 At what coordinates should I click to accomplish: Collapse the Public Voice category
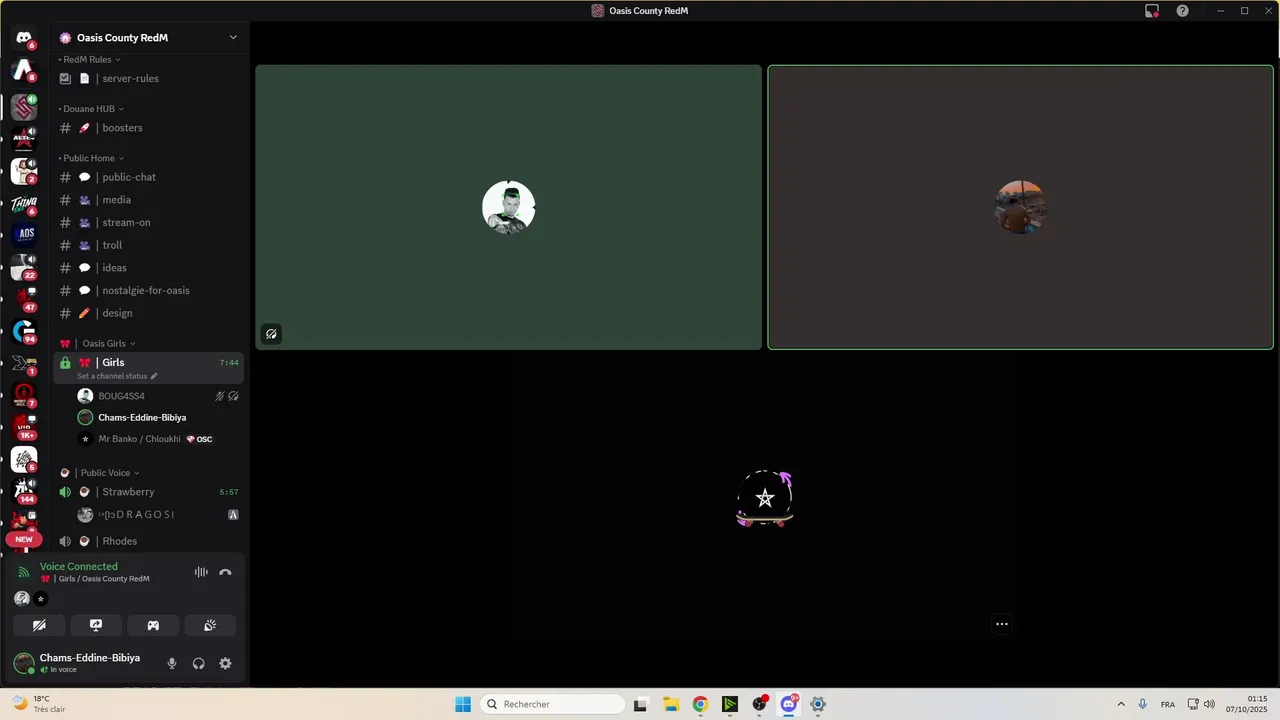tap(100, 473)
